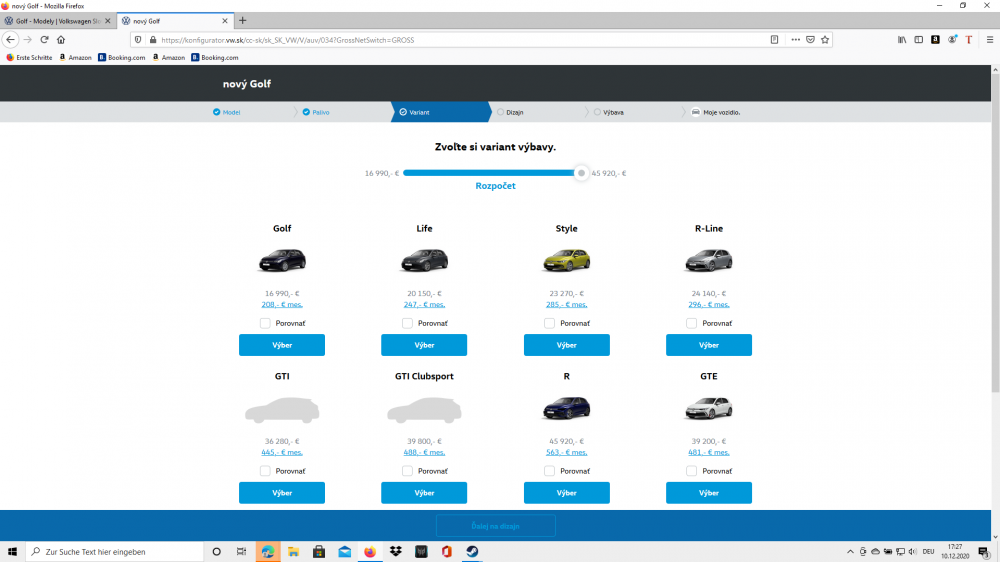Go to Výbava step
The height and width of the screenshot is (562, 1000).
point(609,112)
